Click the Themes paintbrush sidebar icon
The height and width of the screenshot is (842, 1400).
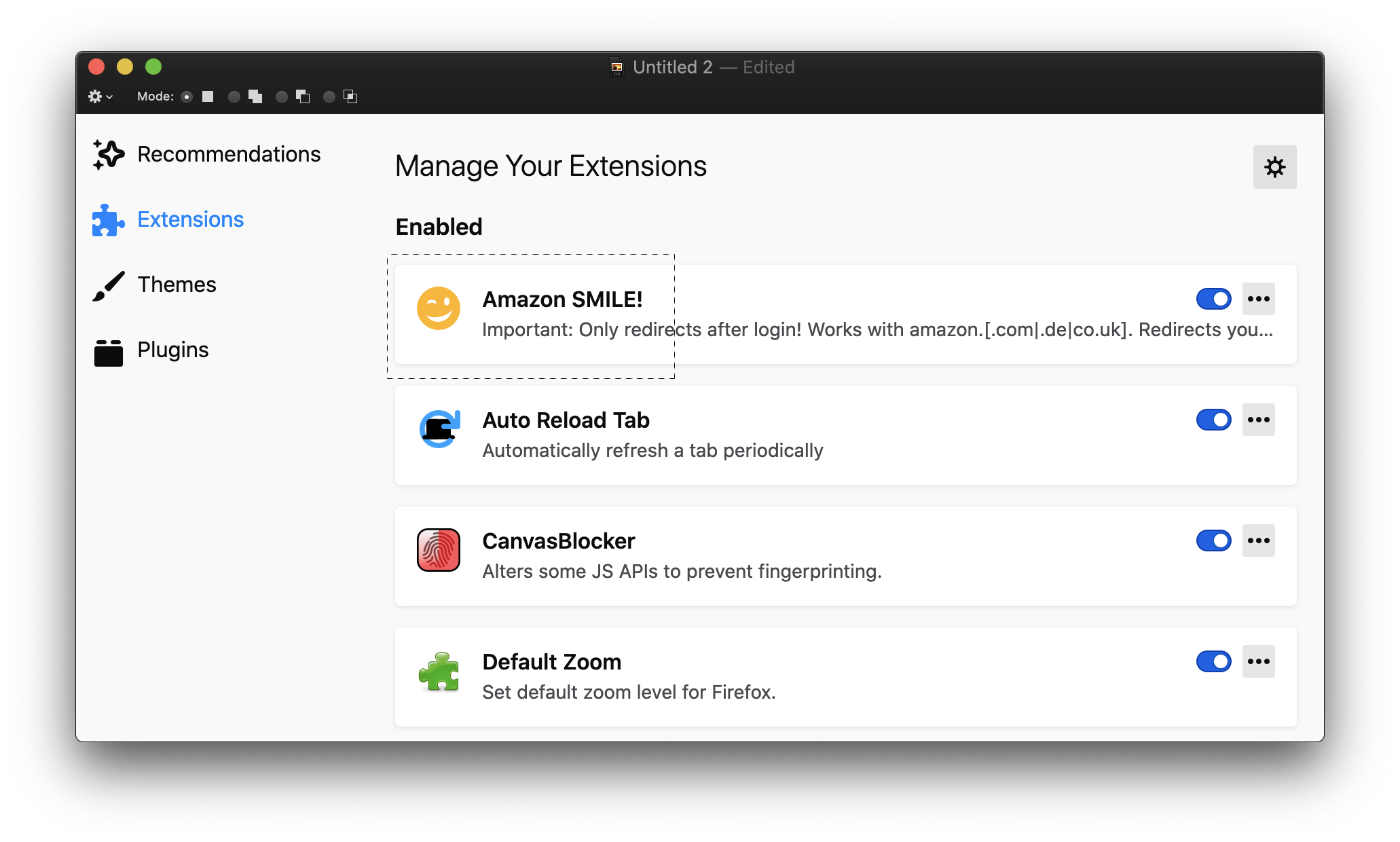pos(109,283)
